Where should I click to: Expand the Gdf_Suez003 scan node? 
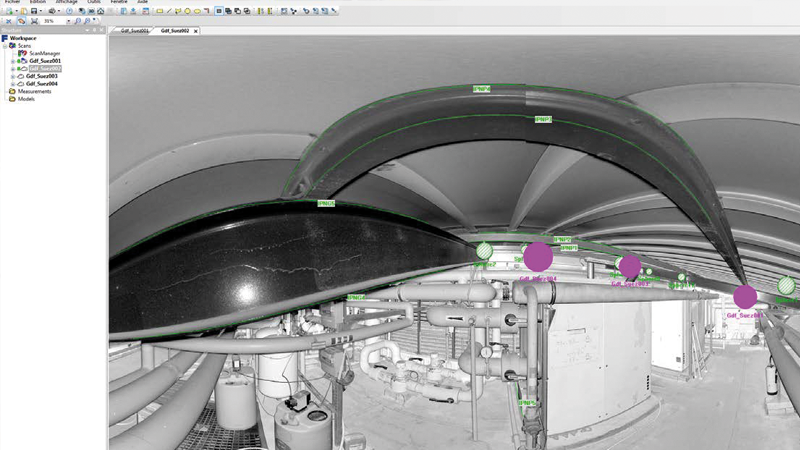pos(13,76)
